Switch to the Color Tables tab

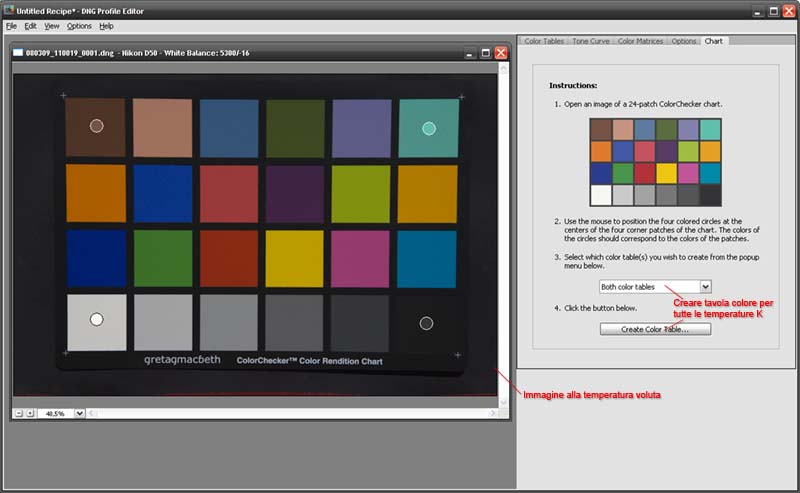point(544,41)
